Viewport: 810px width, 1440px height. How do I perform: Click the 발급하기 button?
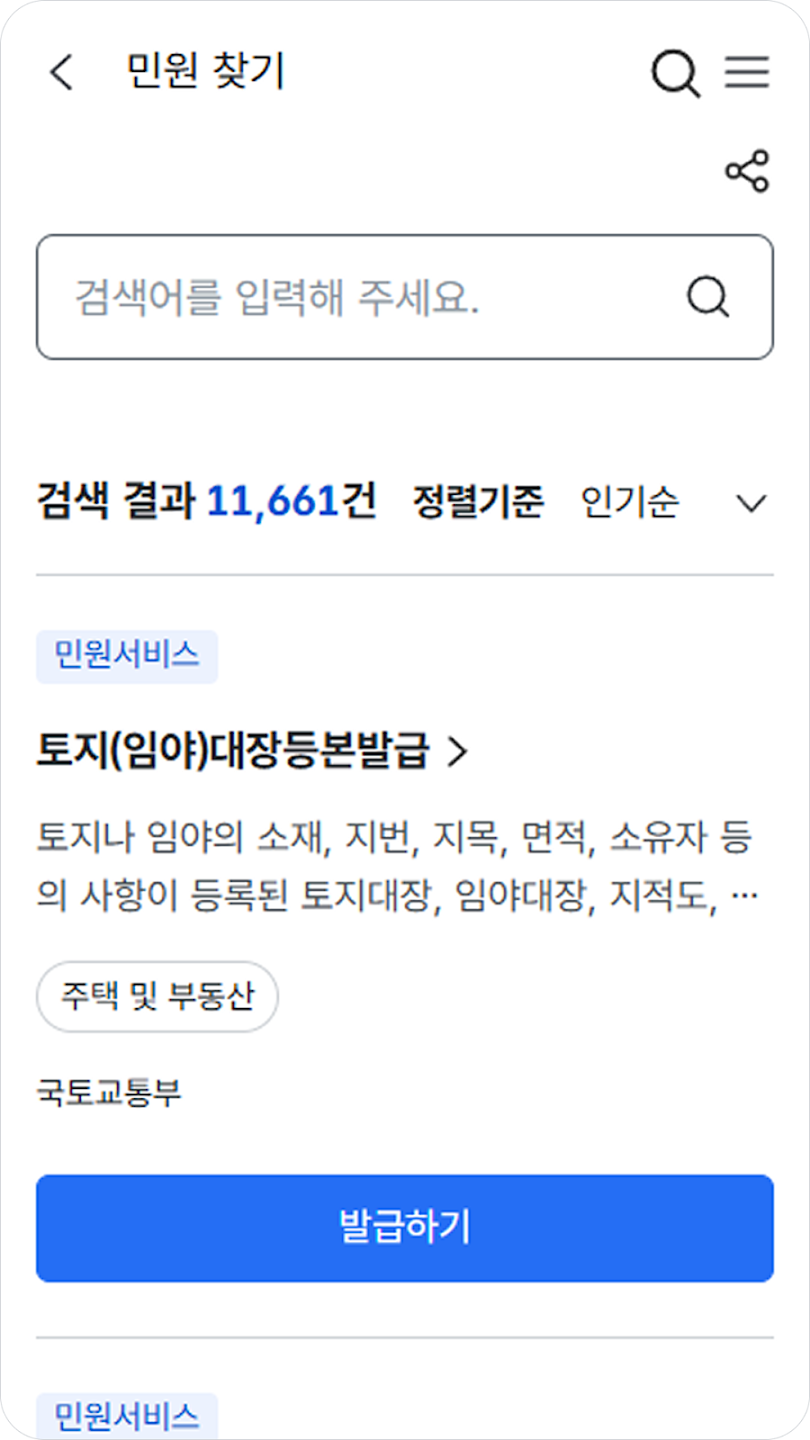point(405,1228)
